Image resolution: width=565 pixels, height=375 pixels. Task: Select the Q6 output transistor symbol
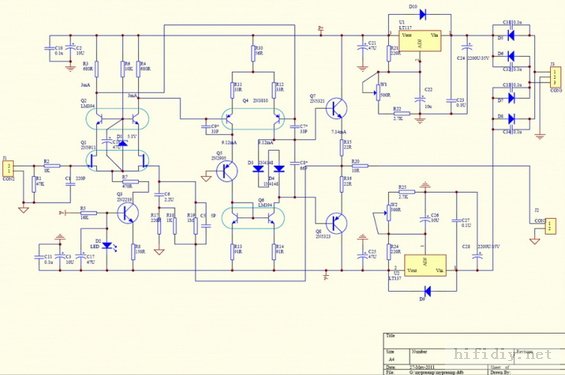337,223
